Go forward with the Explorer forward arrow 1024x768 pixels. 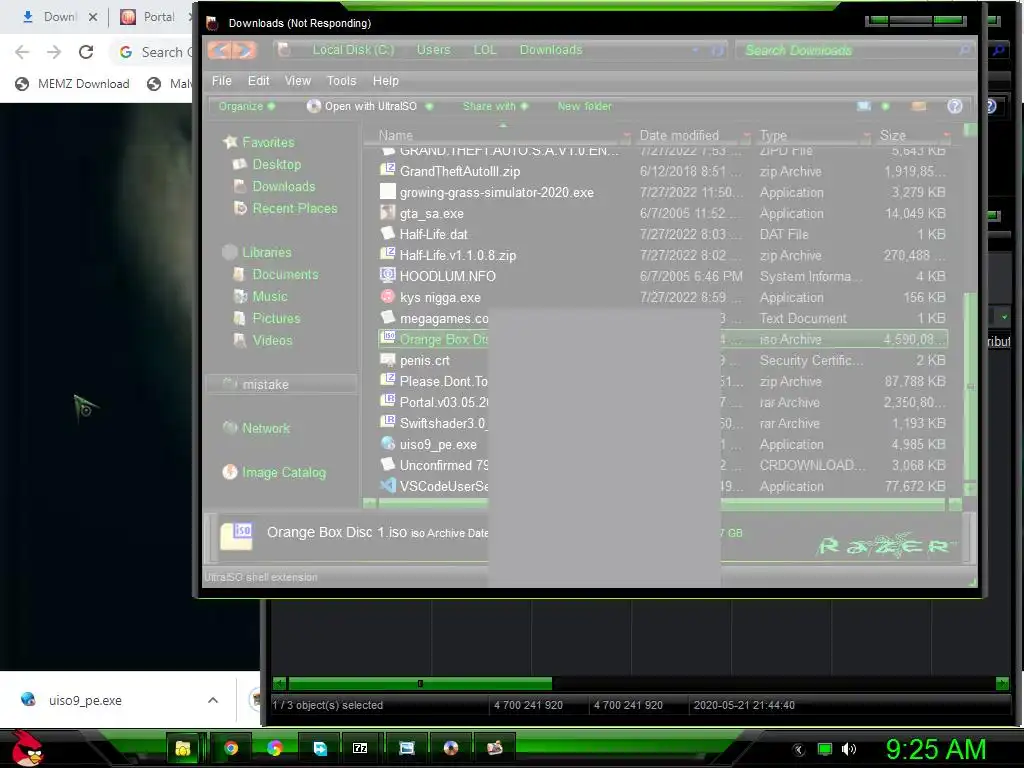pyautogui.click(x=244, y=50)
